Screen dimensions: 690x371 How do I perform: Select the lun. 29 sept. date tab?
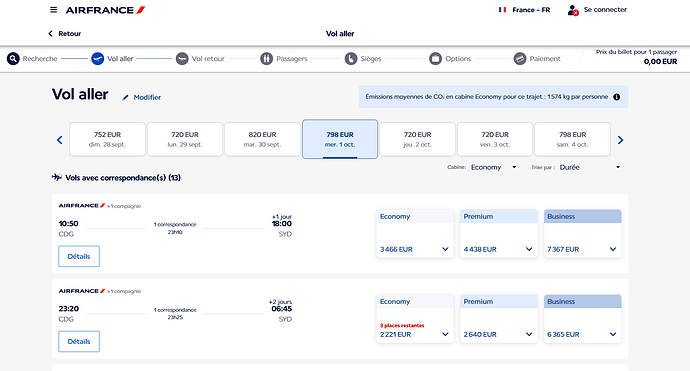(x=185, y=139)
